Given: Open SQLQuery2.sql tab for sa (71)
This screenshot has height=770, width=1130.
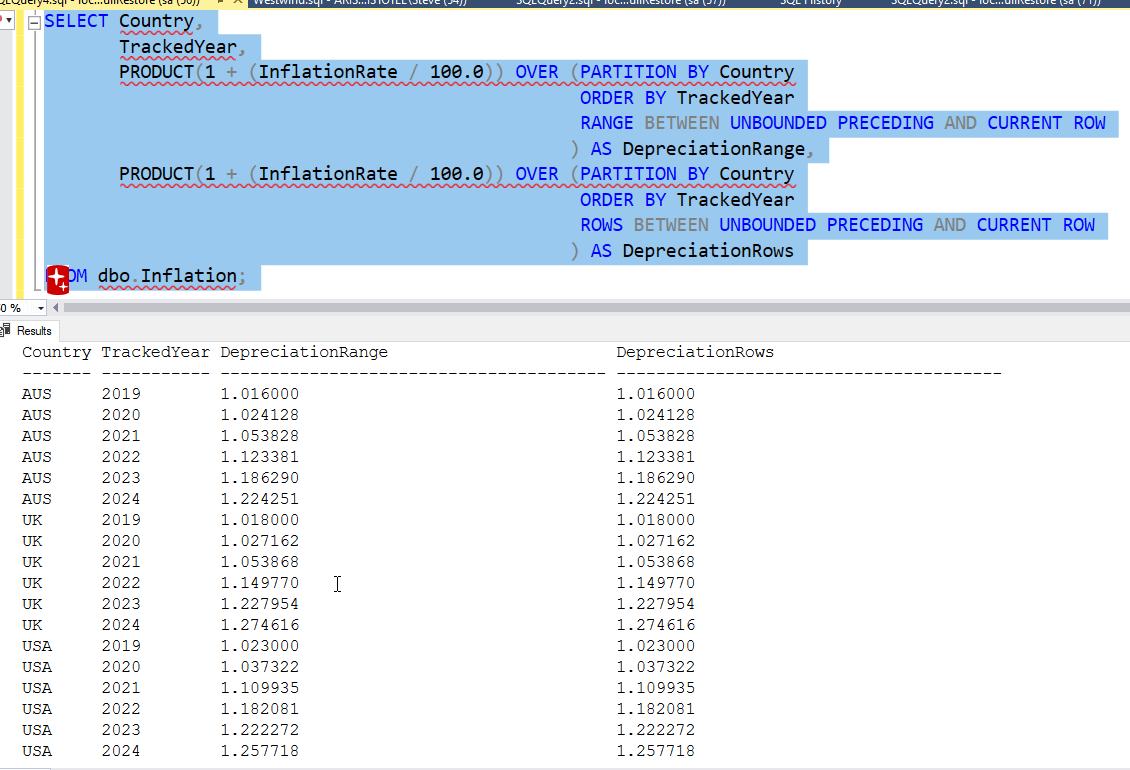Looking at the screenshot, I should (996, 3).
